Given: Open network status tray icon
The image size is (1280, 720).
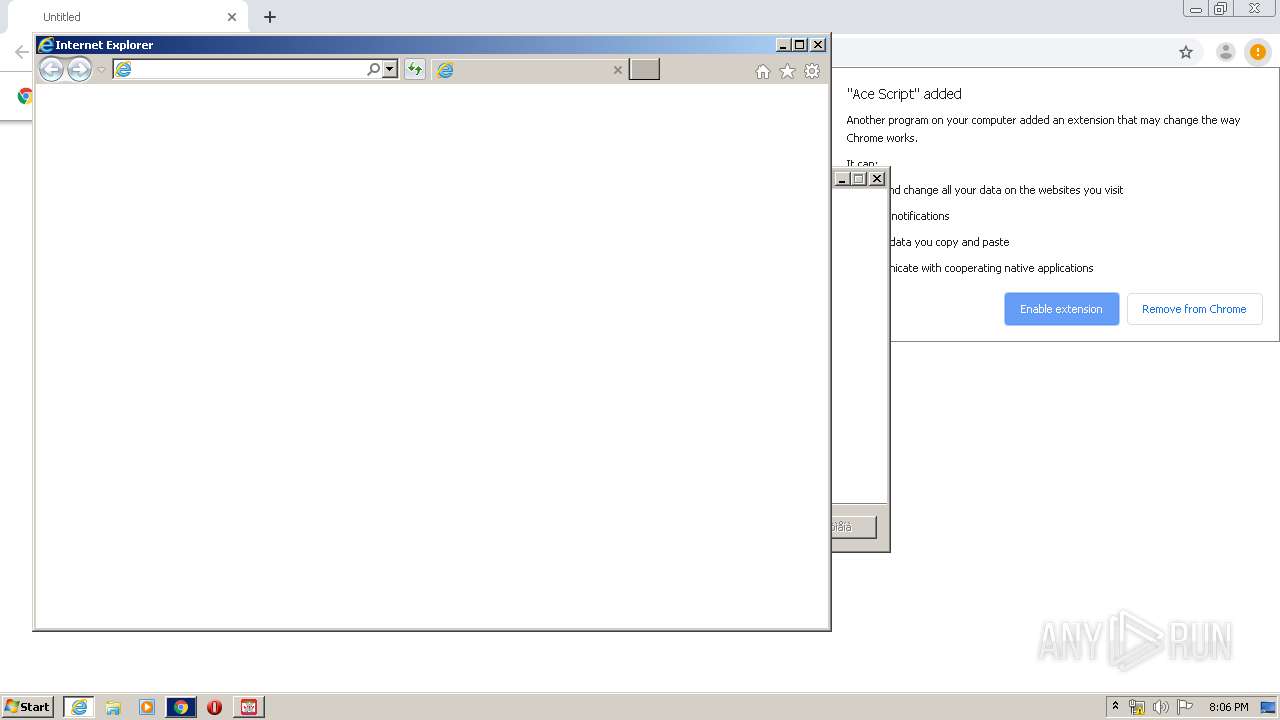Looking at the screenshot, I should pos(1137,707).
